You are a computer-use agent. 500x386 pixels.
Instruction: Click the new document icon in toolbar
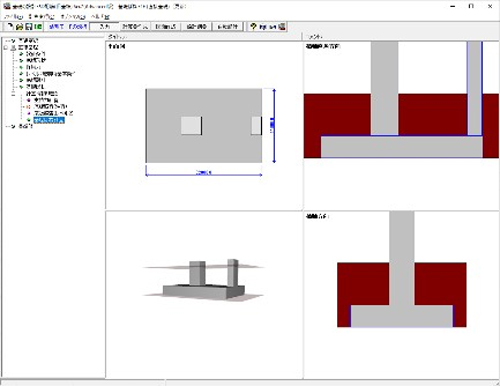coord(10,26)
